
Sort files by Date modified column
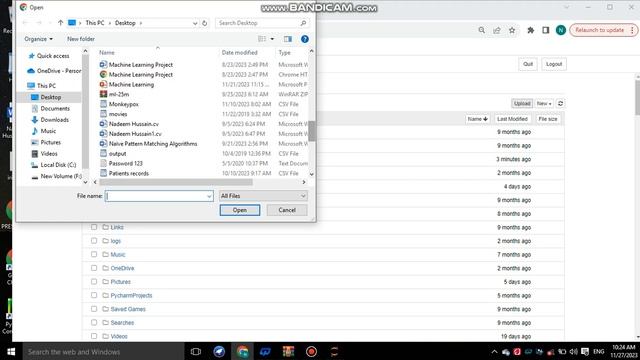(x=240, y=53)
